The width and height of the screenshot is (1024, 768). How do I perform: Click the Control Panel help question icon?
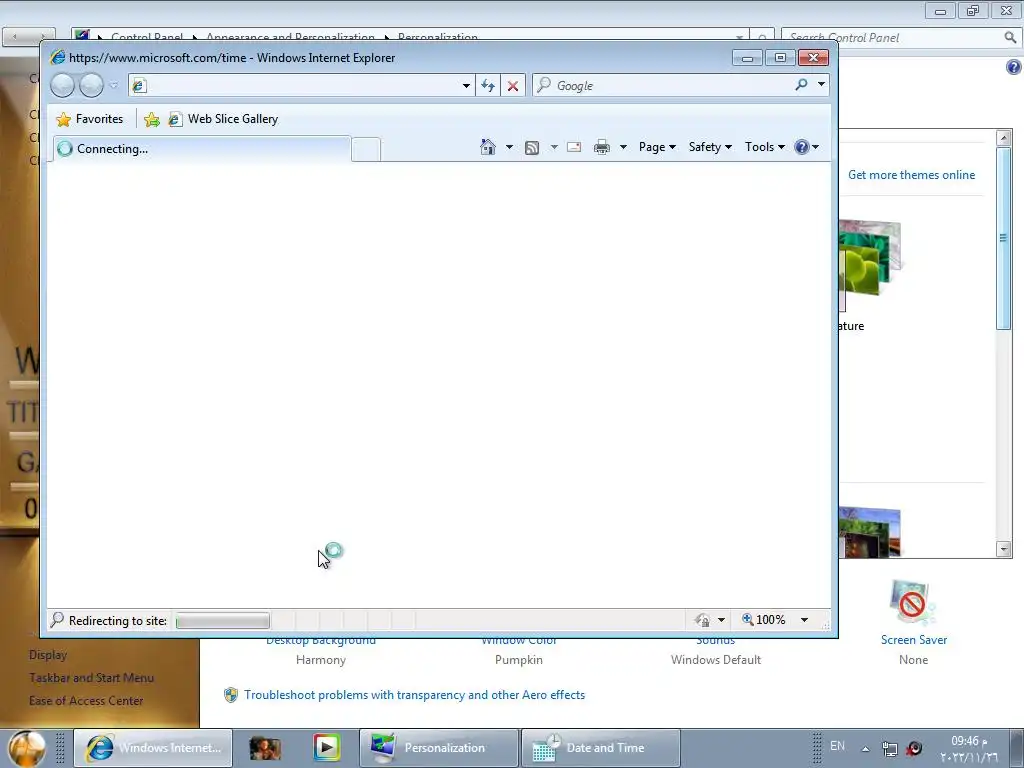pos(1014,67)
